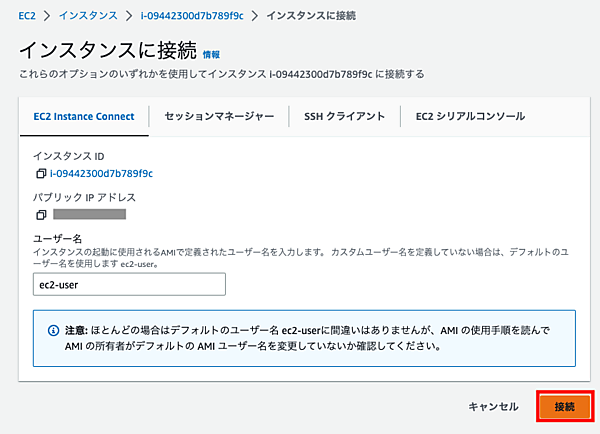
Task: Click the masked public IP address value
Action: point(89,214)
